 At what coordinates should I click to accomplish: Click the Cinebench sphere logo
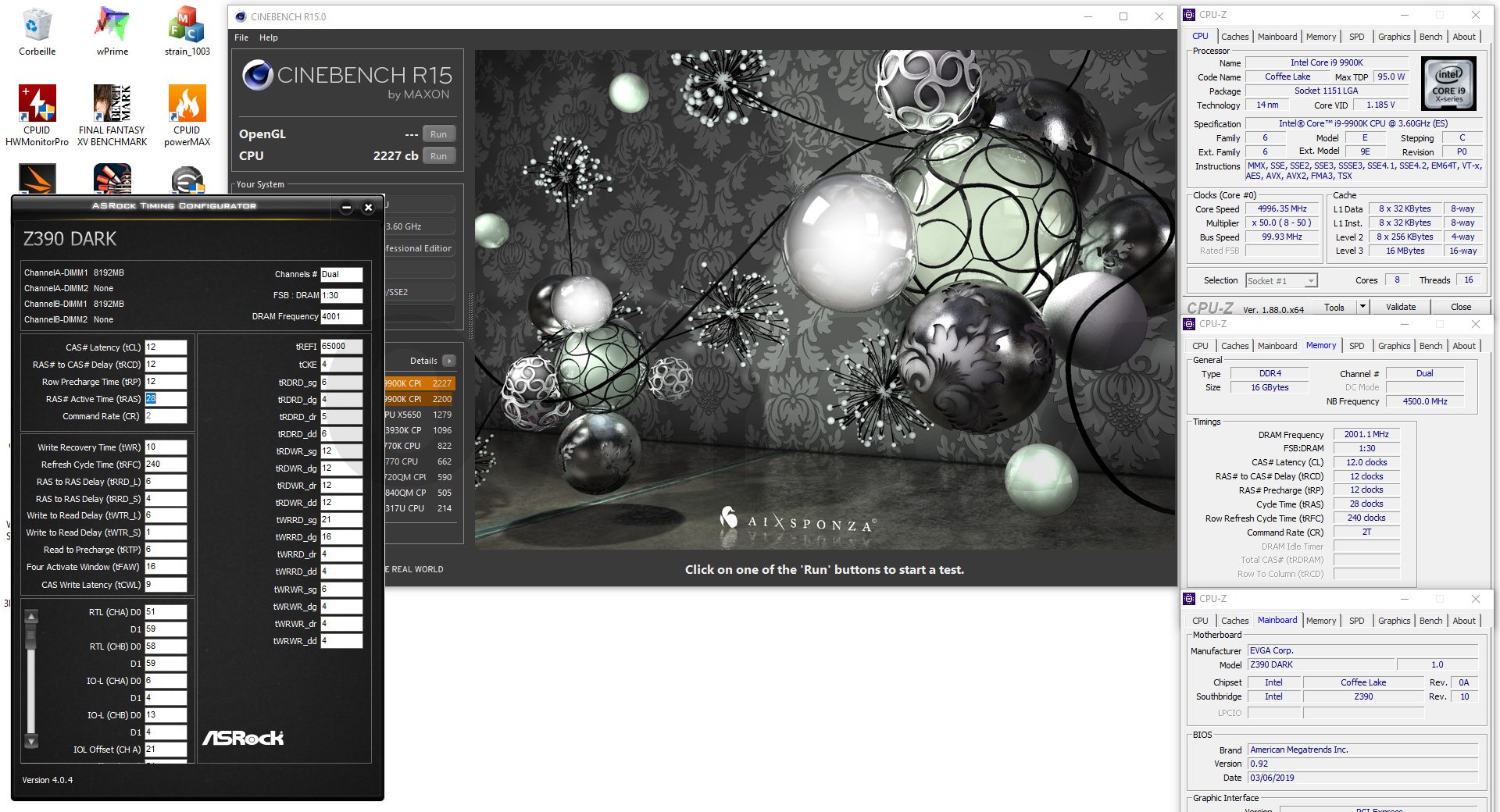pyautogui.click(x=257, y=76)
